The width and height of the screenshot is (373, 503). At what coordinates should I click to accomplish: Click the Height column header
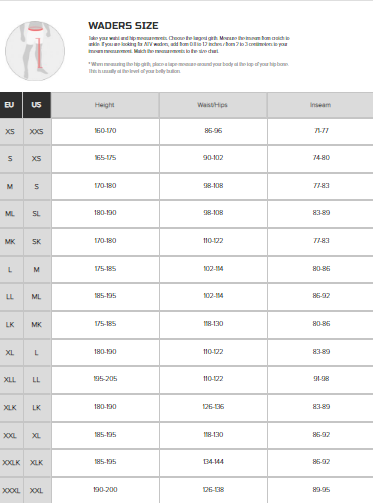(x=105, y=105)
